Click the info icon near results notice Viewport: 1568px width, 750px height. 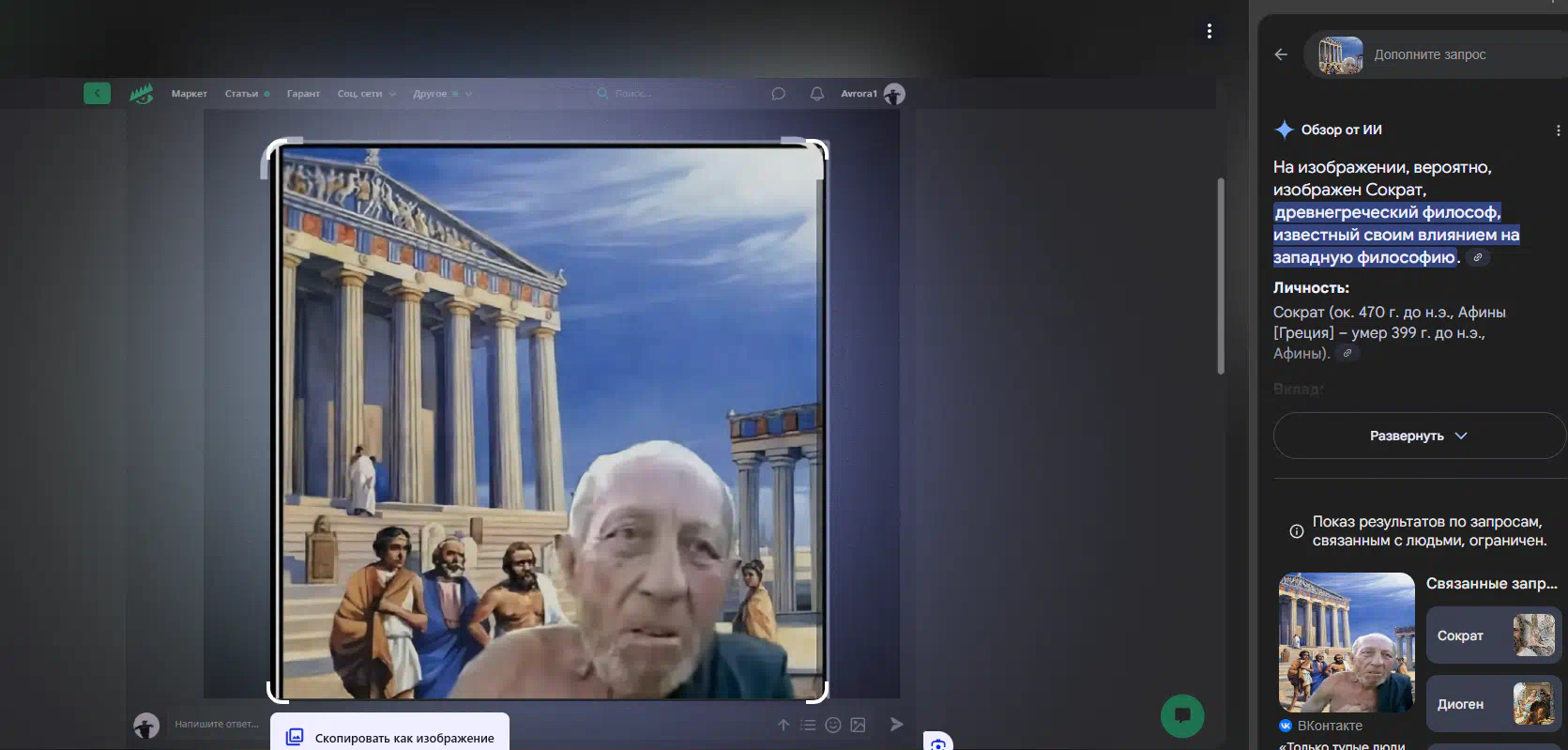(x=1297, y=531)
